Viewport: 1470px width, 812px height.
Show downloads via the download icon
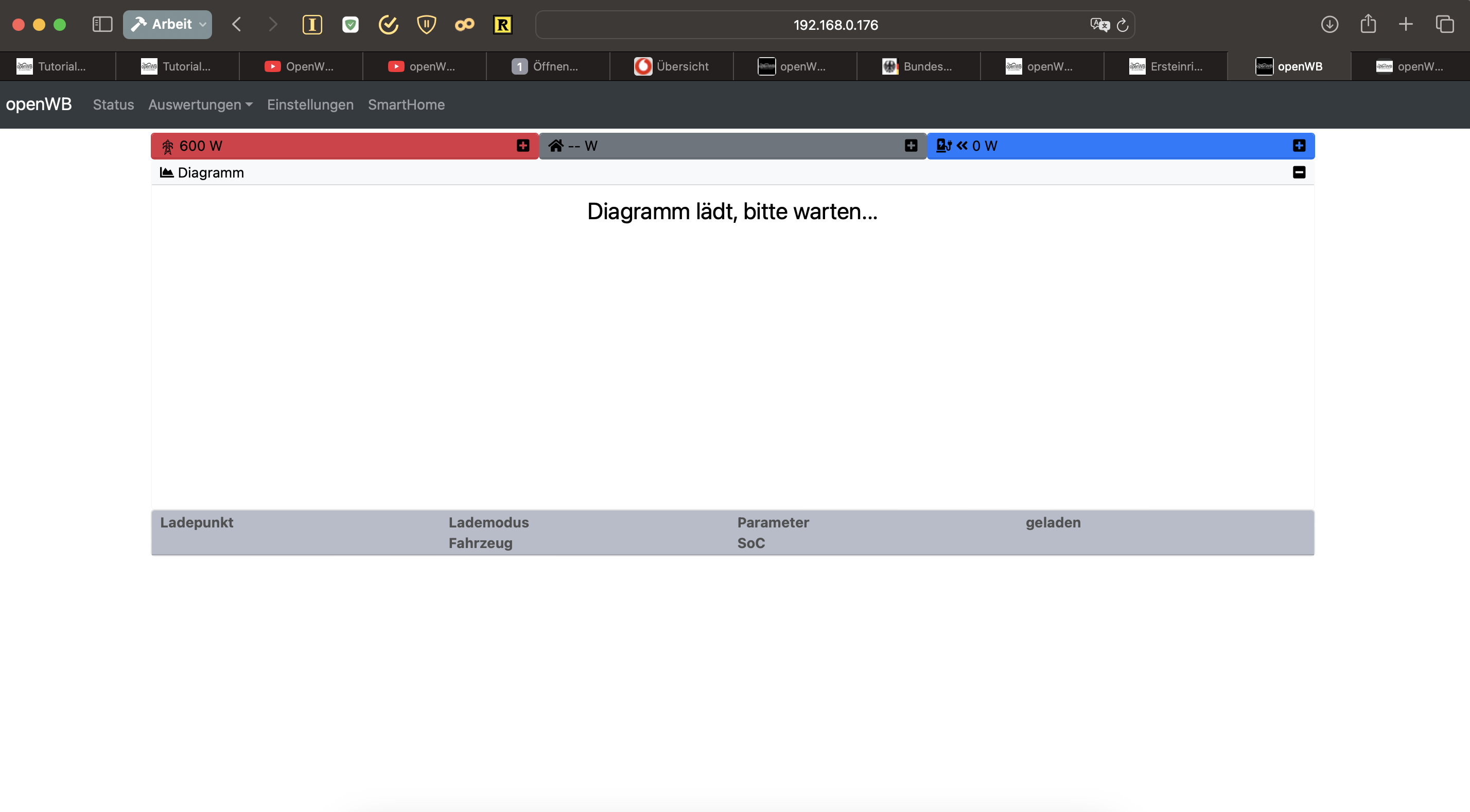(1329, 25)
